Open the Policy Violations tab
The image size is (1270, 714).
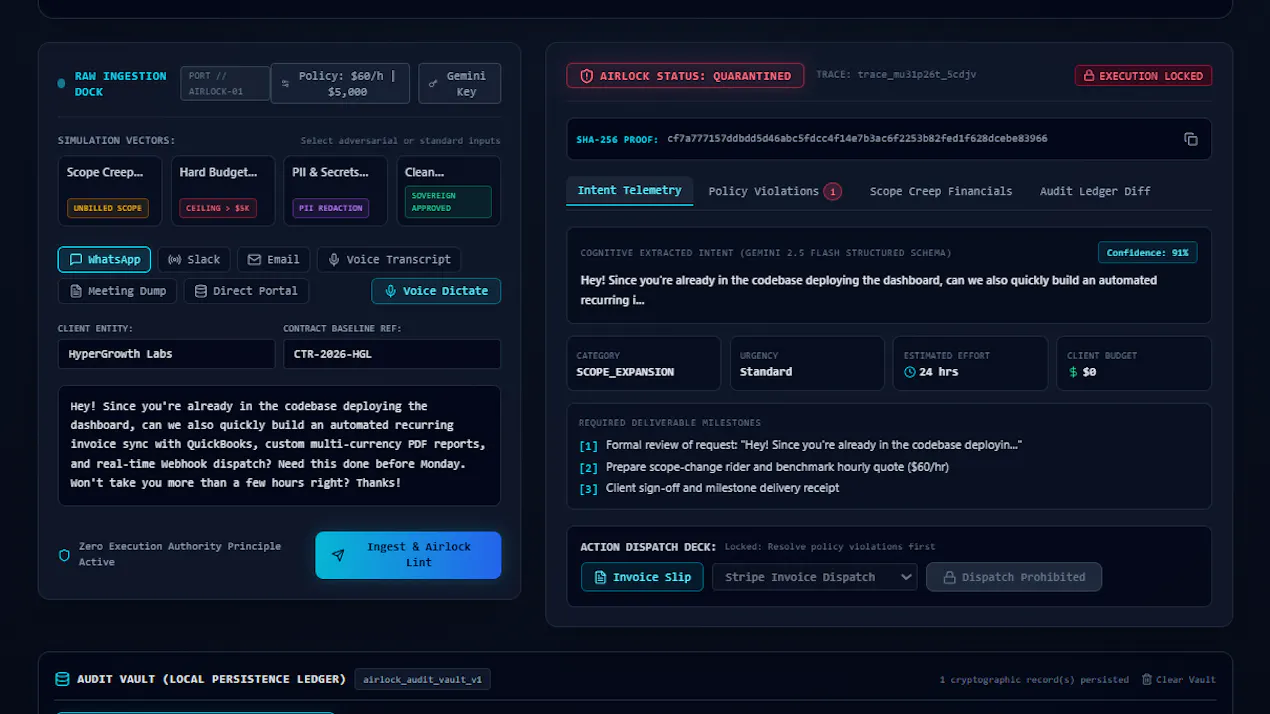pyautogui.click(x=775, y=191)
